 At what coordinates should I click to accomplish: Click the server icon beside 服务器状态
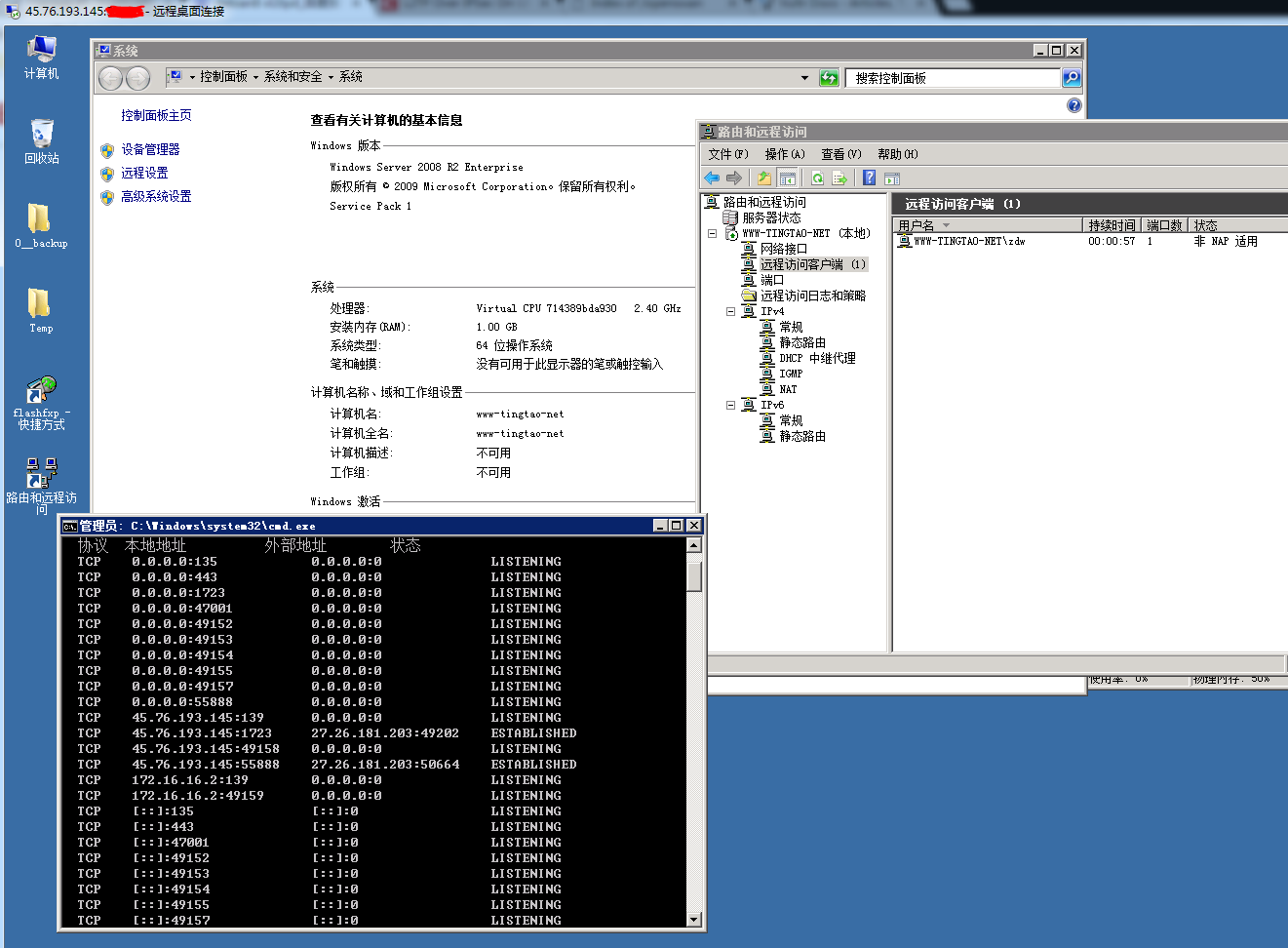730,217
